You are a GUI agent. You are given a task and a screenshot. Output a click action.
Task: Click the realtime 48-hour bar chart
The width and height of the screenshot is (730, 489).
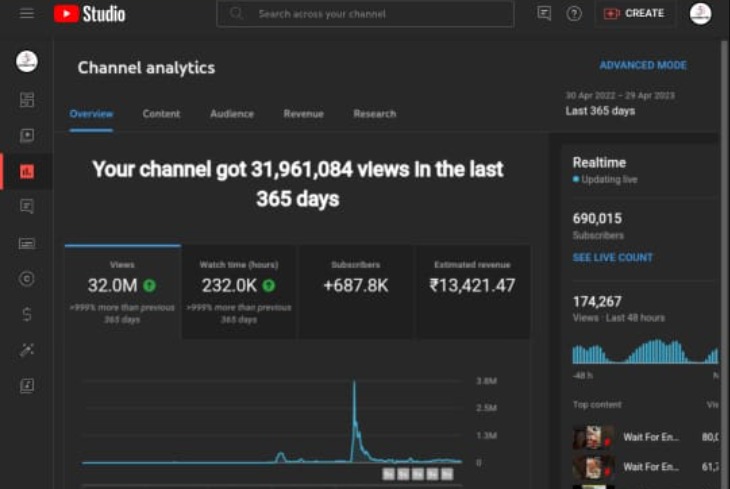tap(645, 352)
